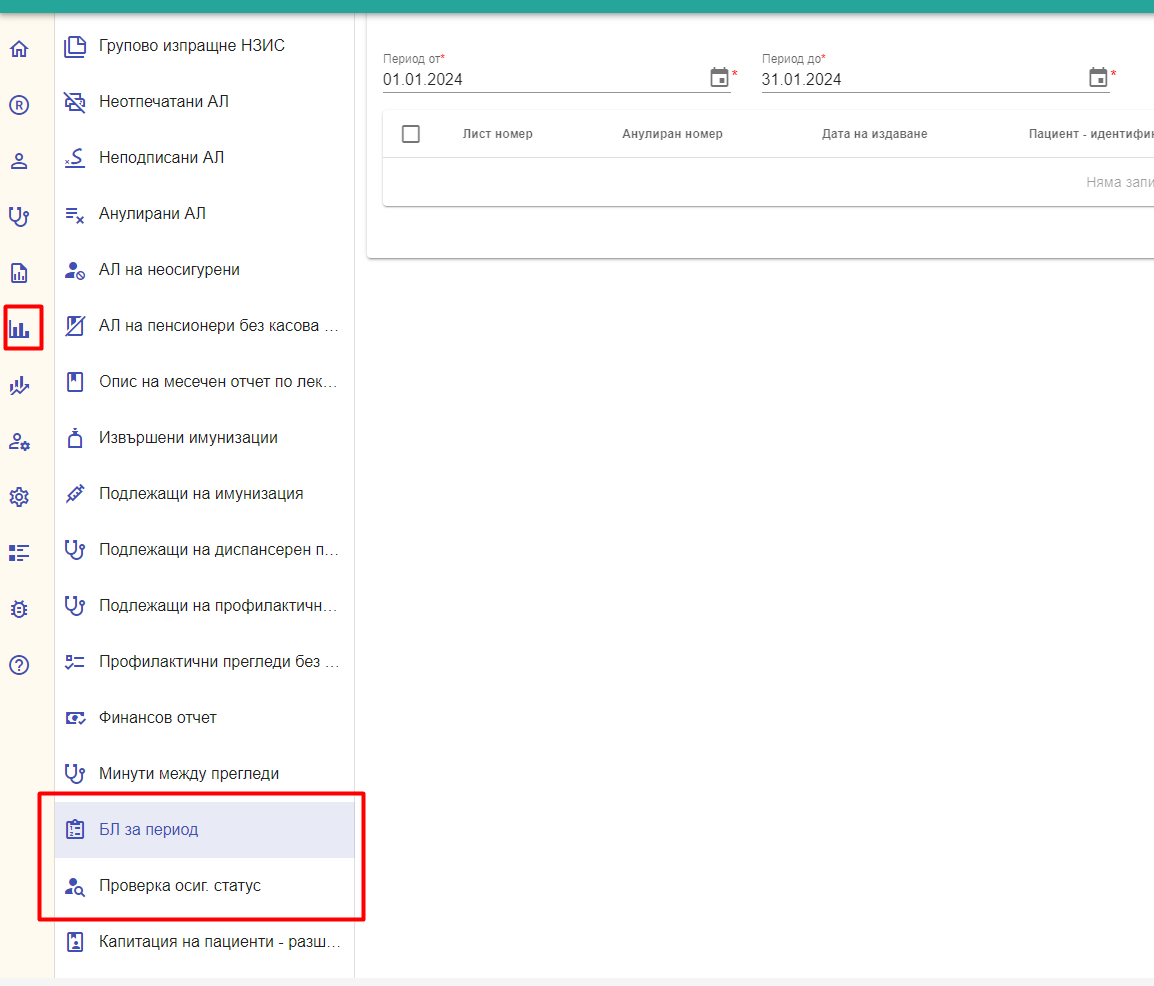1154x986 pixels.
Task: Click the list-remove icon beside Анулирани АЛ
Action: (x=75, y=214)
